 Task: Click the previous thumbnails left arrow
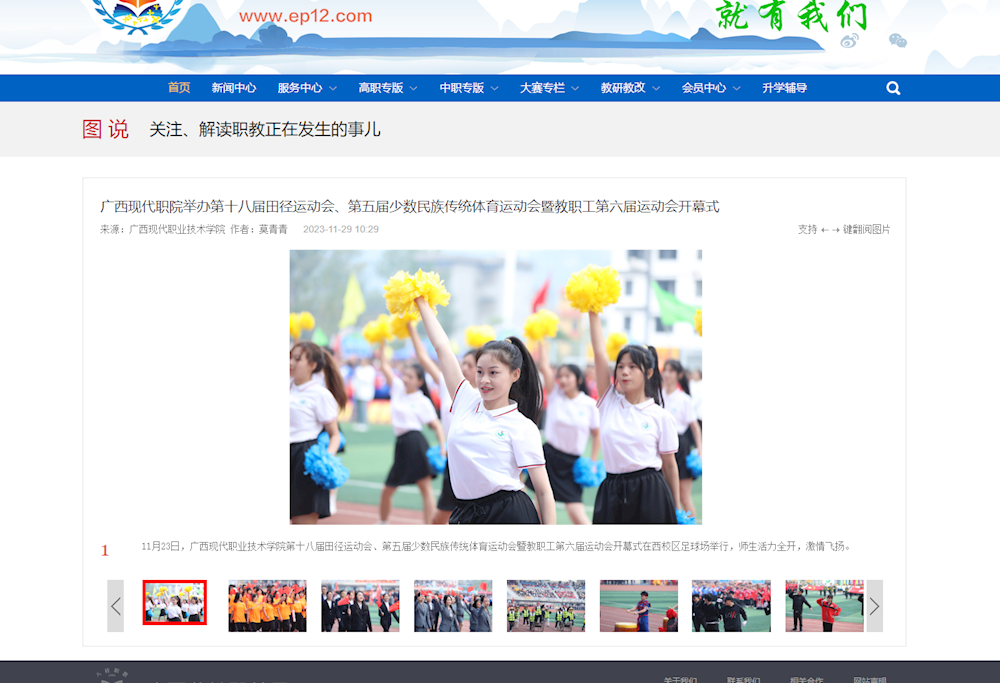coord(116,606)
